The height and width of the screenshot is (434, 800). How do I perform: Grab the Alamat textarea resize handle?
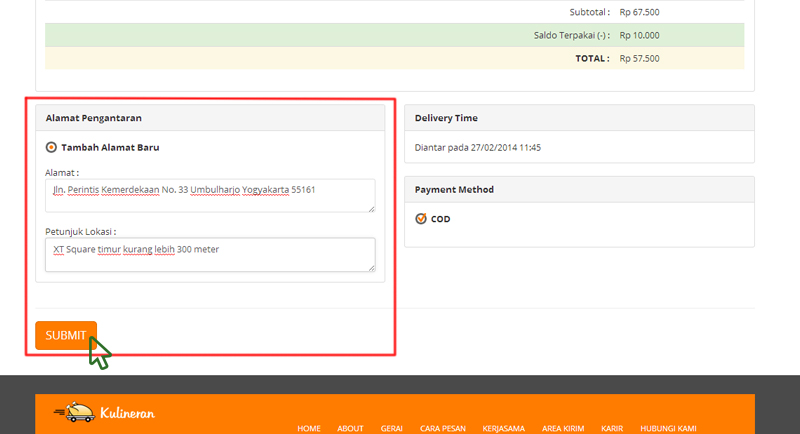371,208
